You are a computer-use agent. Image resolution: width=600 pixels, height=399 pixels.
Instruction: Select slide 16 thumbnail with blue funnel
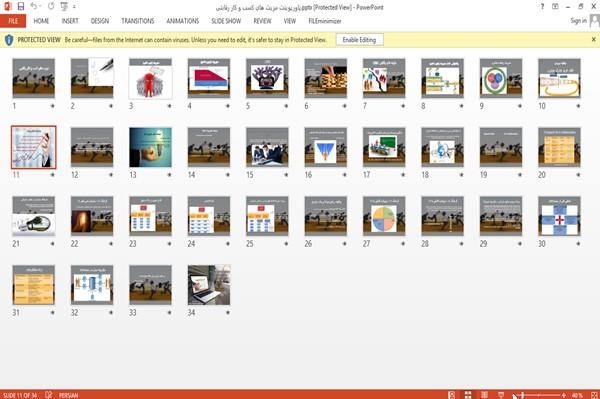[326, 147]
